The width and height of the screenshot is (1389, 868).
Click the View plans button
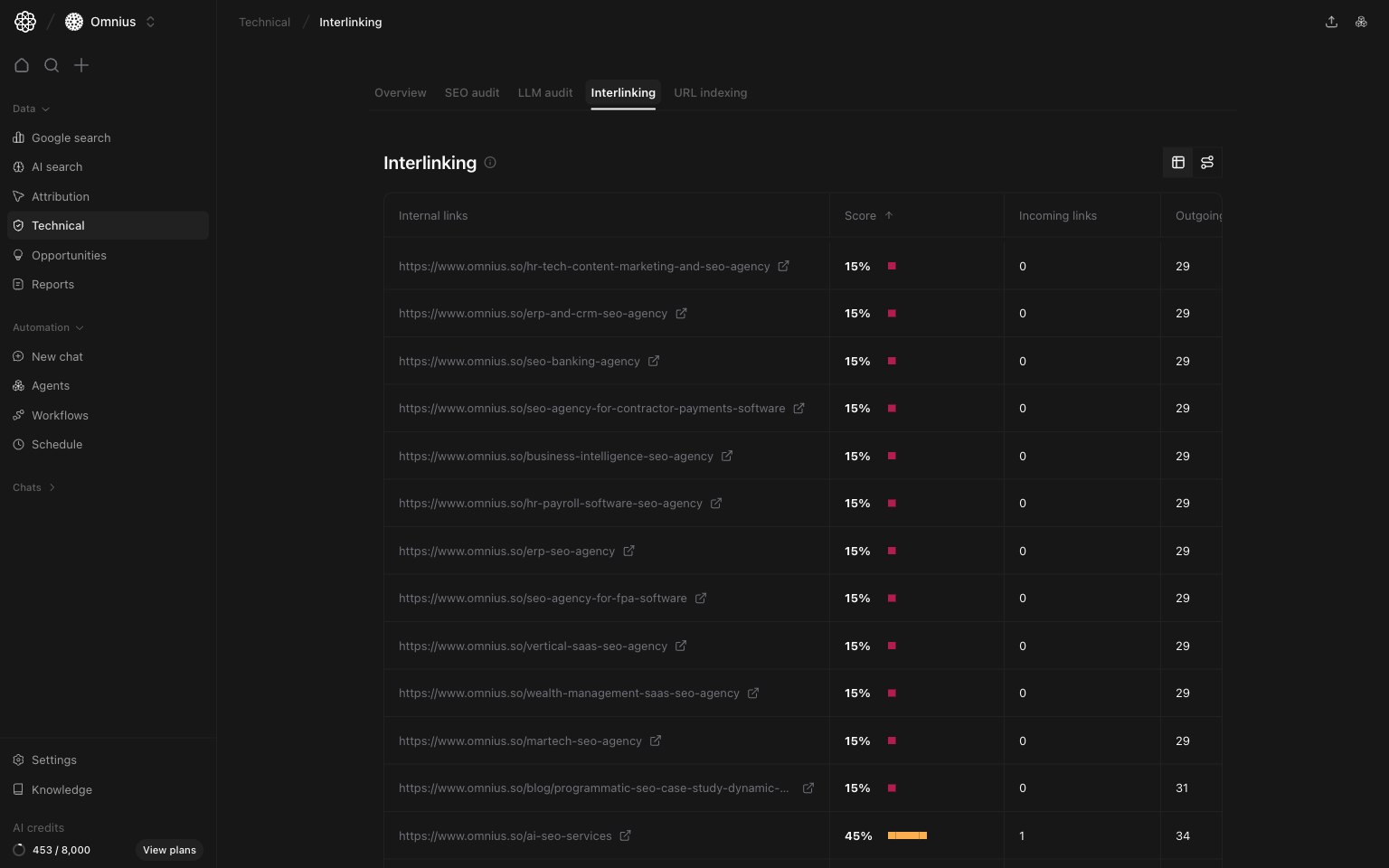pyautogui.click(x=169, y=850)
